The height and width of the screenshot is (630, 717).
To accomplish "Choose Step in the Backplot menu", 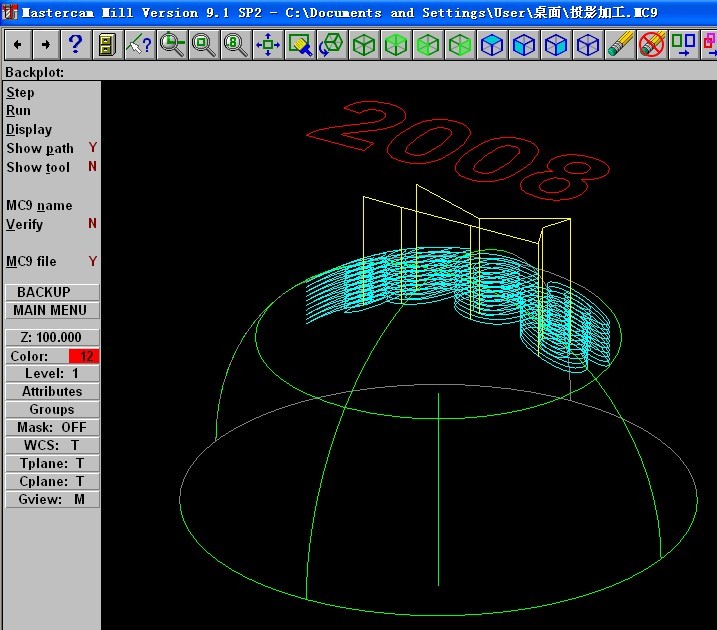I will pyautogui.click(x=20, y=92).
